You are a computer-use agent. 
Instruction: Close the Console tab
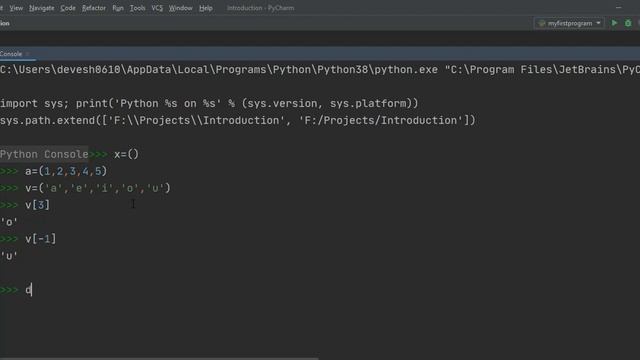coord(27,54)
